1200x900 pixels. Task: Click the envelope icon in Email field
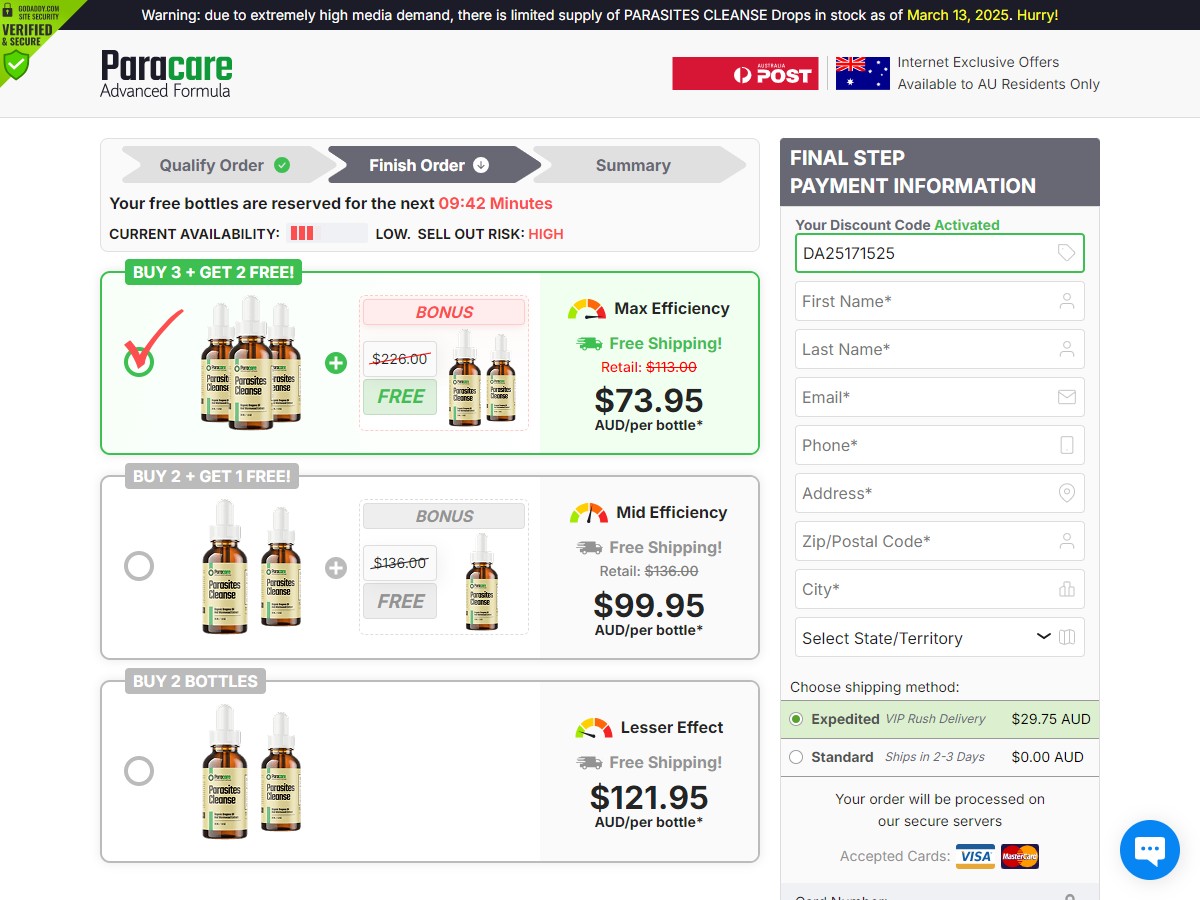[x=1067, y=397]
